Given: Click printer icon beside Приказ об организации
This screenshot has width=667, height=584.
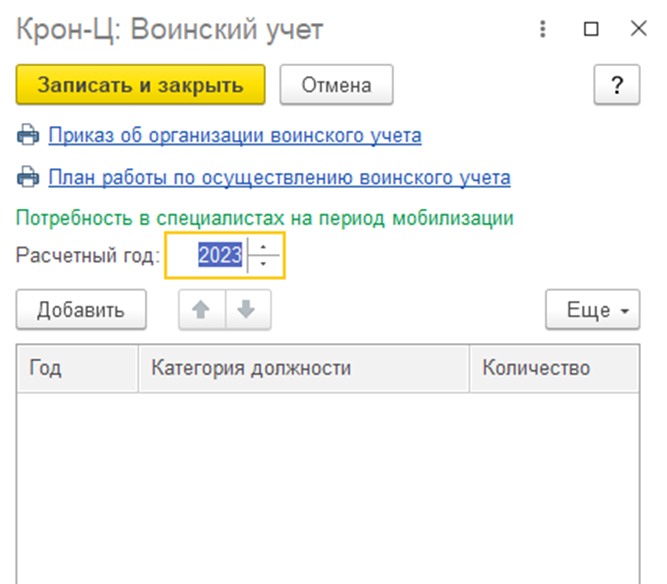Looking at the screenshot, I should pos(28,135).
